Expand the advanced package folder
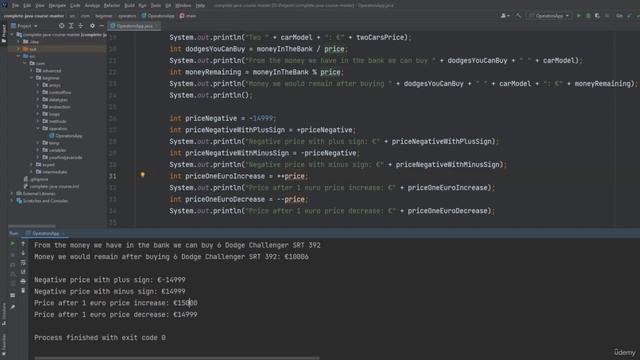The height and width of the screenshot is (360, 640). pos(32,71)
